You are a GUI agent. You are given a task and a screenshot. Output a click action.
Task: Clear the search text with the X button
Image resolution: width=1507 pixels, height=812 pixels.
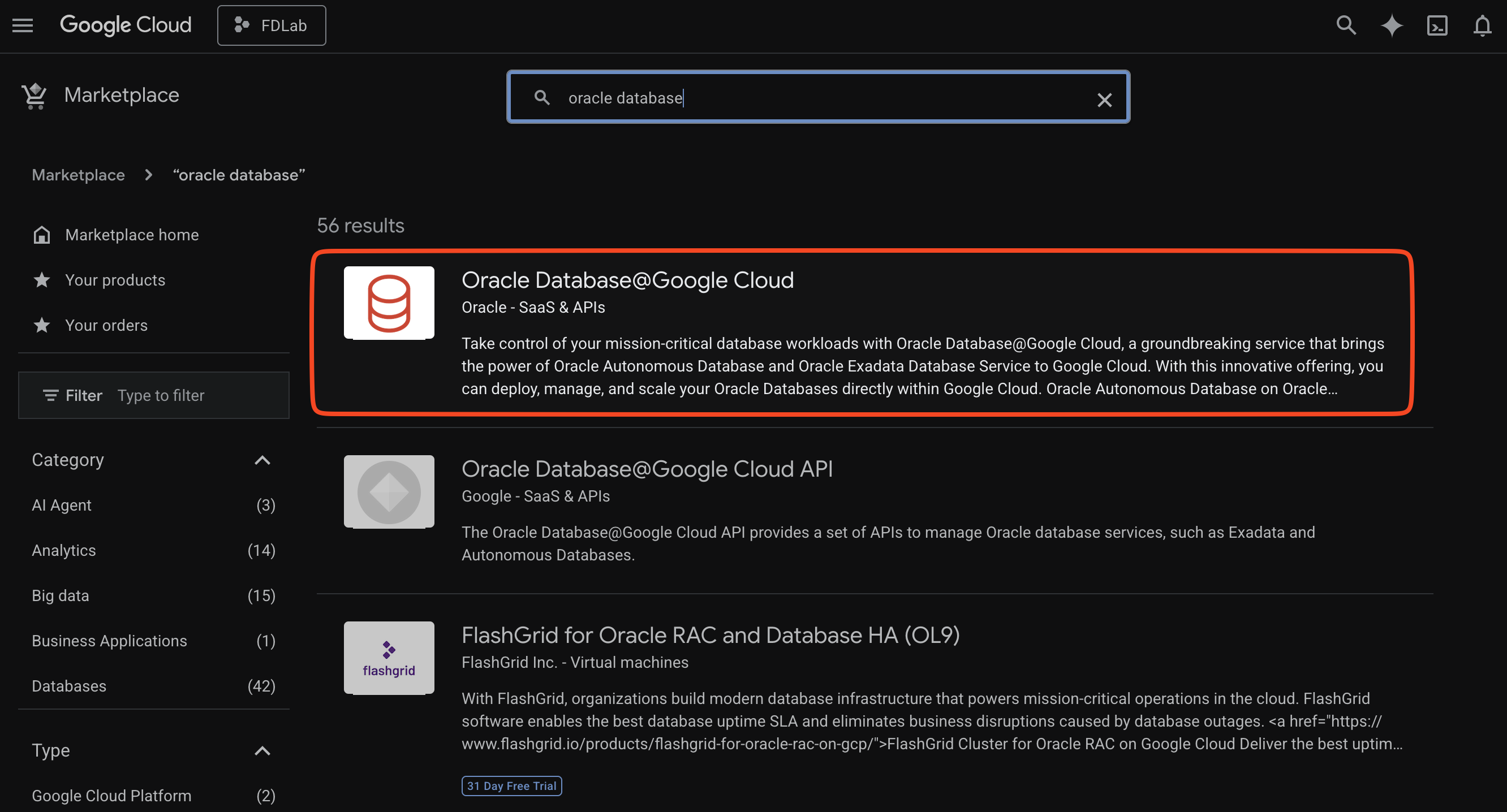point(1104,100)
